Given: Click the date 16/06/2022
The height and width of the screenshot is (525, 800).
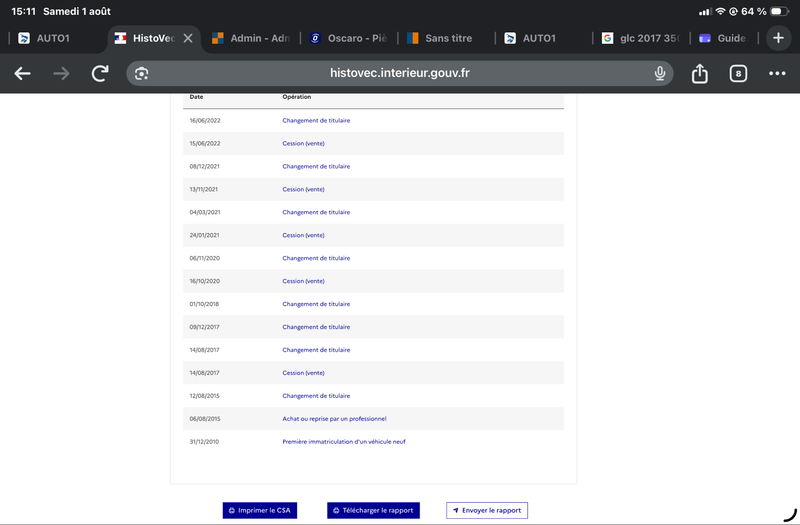Looking at the screenshot, I should pyautogui.click(x=205, y=120).
